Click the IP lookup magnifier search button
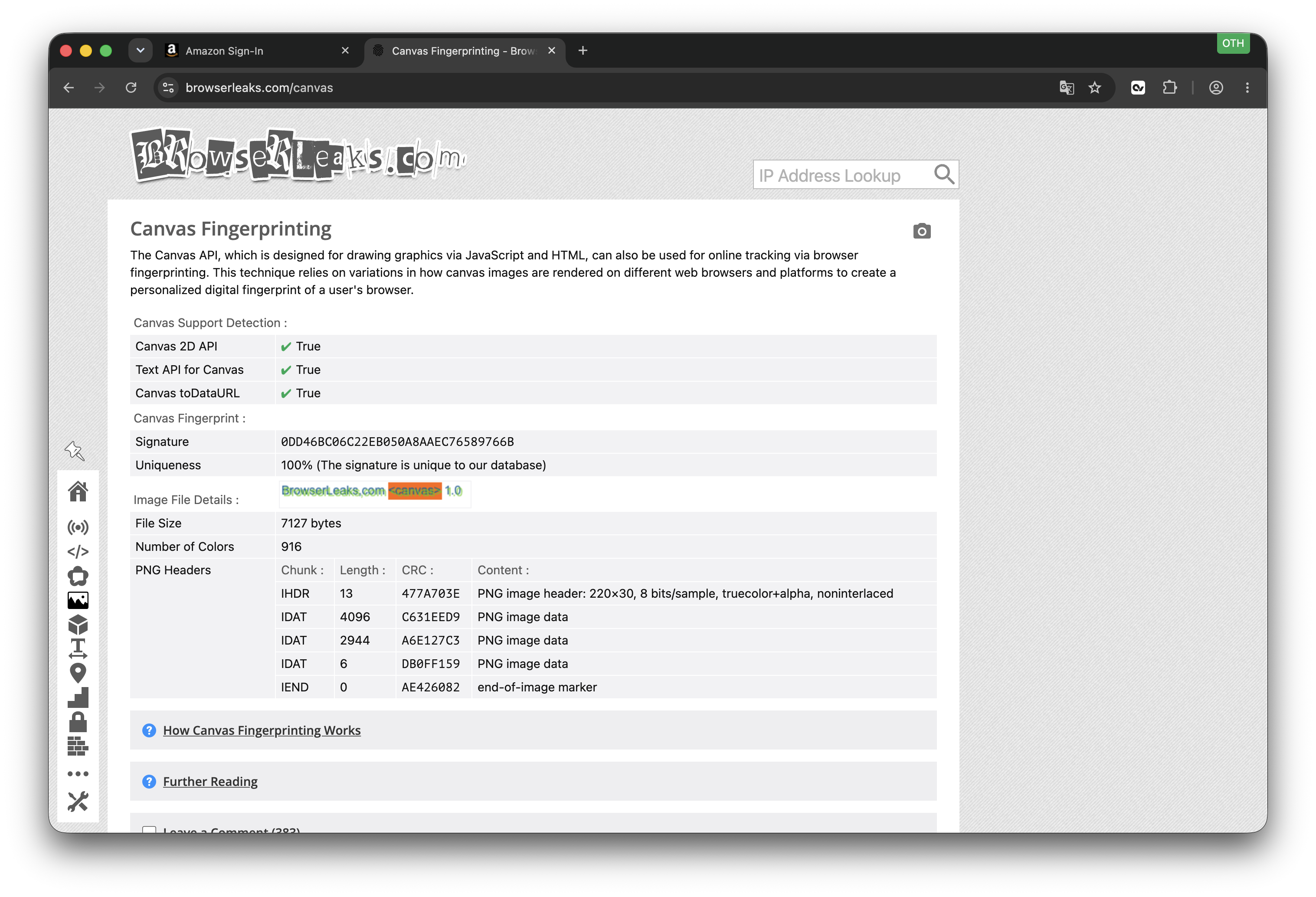 (943, 174)
